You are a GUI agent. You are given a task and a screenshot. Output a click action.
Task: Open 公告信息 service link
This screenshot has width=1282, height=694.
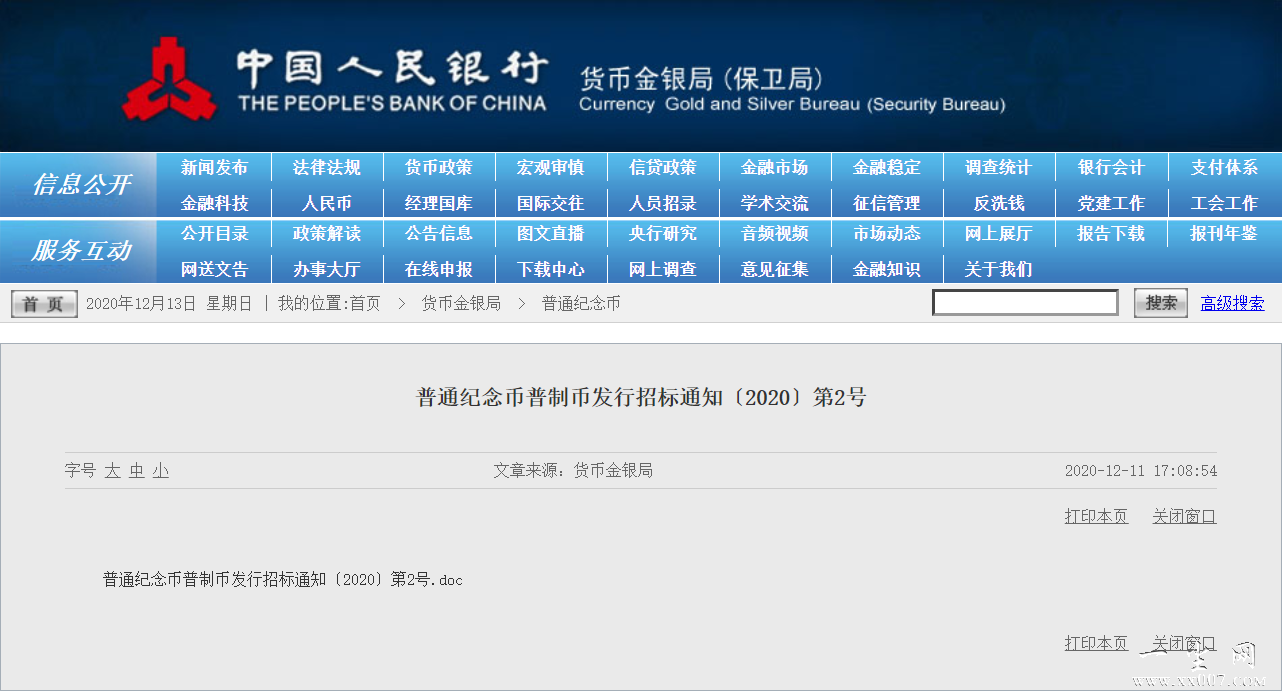tap(438, 234)
